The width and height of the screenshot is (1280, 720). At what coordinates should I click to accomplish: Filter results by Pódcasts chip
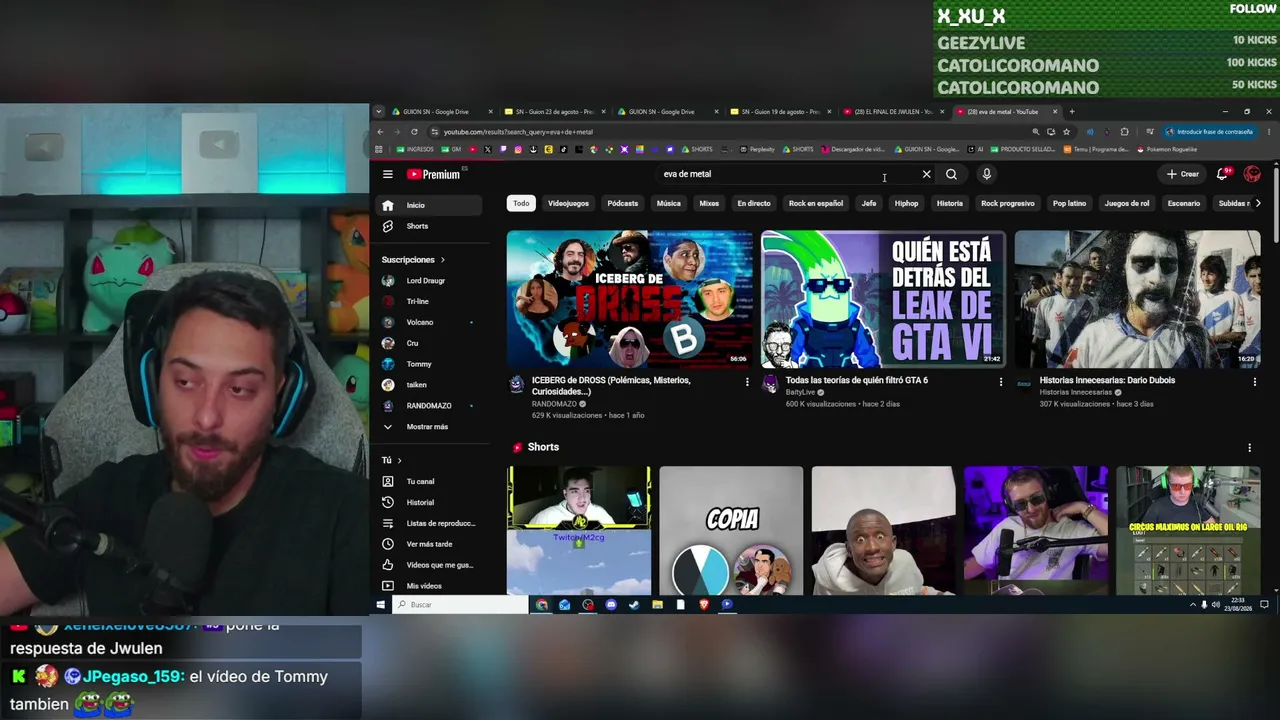pyautogui.click(x=622, y=203)
